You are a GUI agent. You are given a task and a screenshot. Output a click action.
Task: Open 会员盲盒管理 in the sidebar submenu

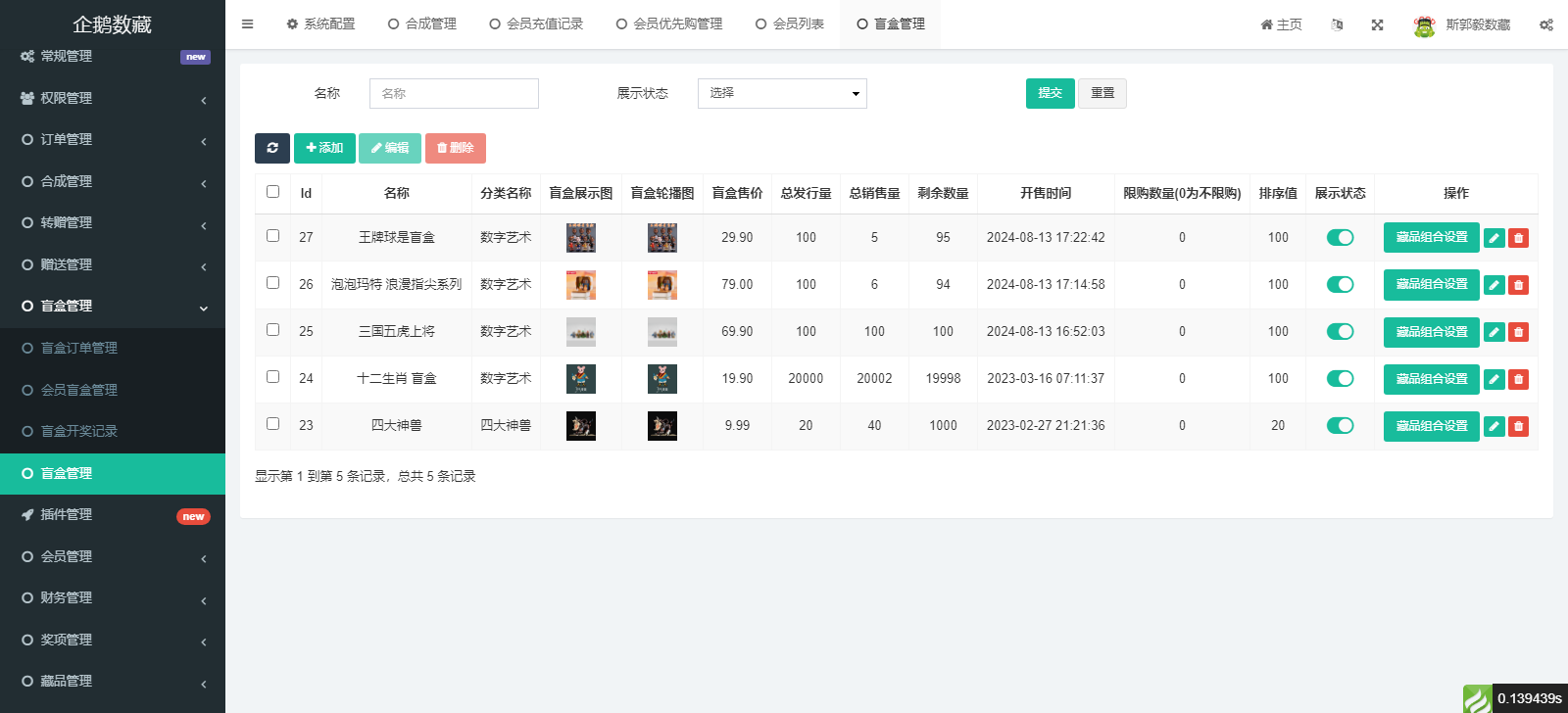coord(113,390)
